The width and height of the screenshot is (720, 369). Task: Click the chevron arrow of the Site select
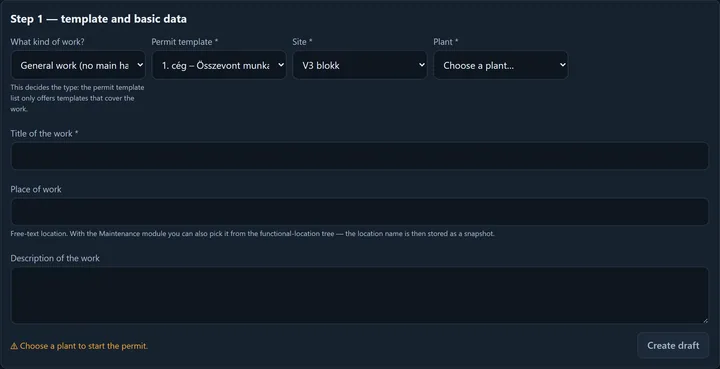click(422, 65)
